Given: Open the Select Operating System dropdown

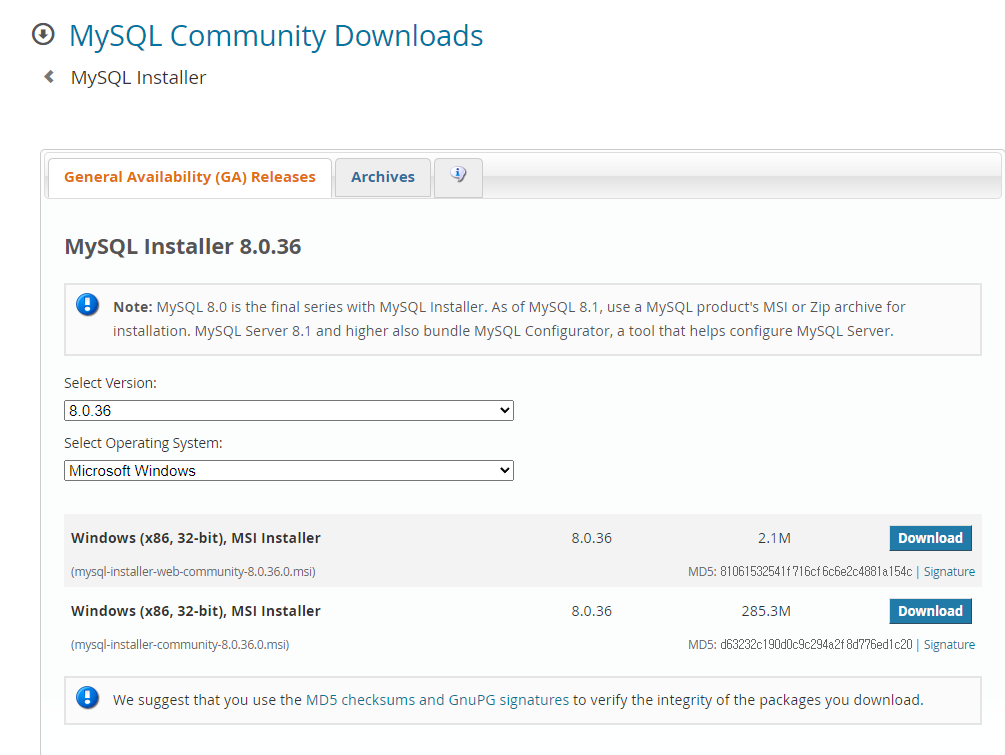Looking at the screenshot, I should click(x=289, y=470).
